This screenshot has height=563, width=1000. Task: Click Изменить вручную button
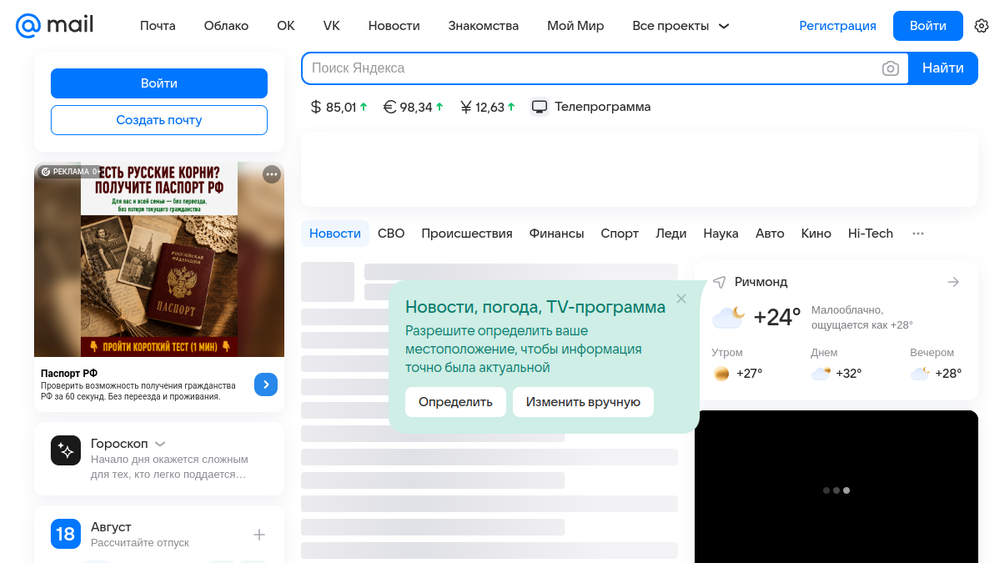point(583,402)
